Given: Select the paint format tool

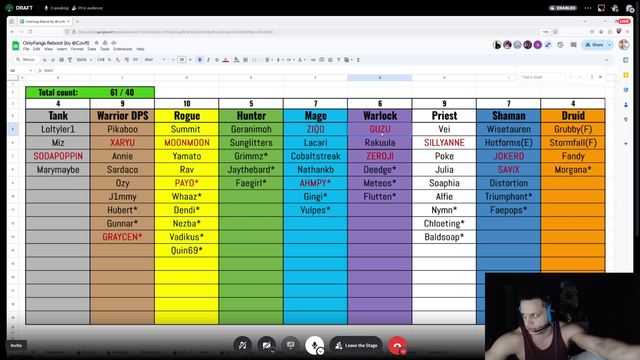Looking at the screenshot, I should [70, 60].
